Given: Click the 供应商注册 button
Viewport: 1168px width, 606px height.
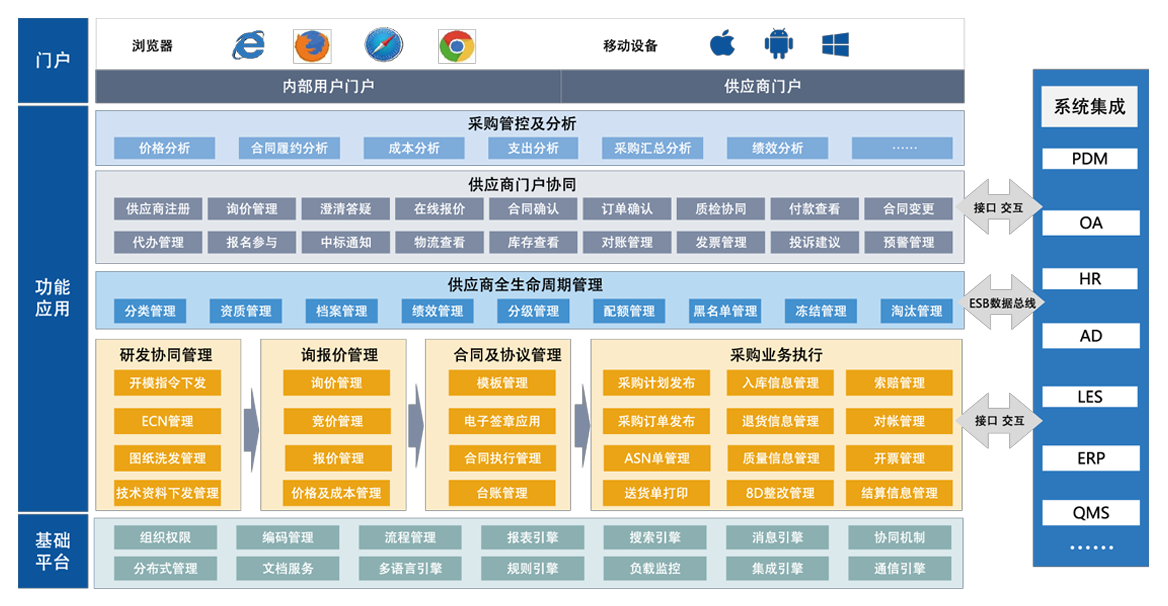Looking at the screenshot, I should [157, 209].
